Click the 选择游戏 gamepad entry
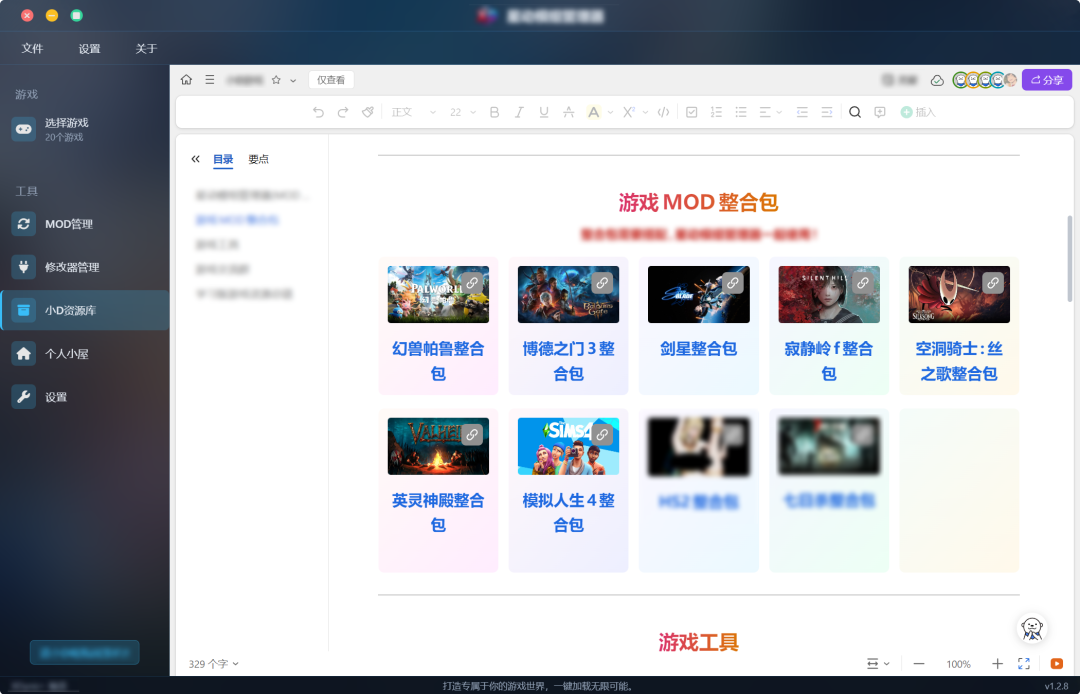Screen dimensions: 1080x694 coord(84,129)
